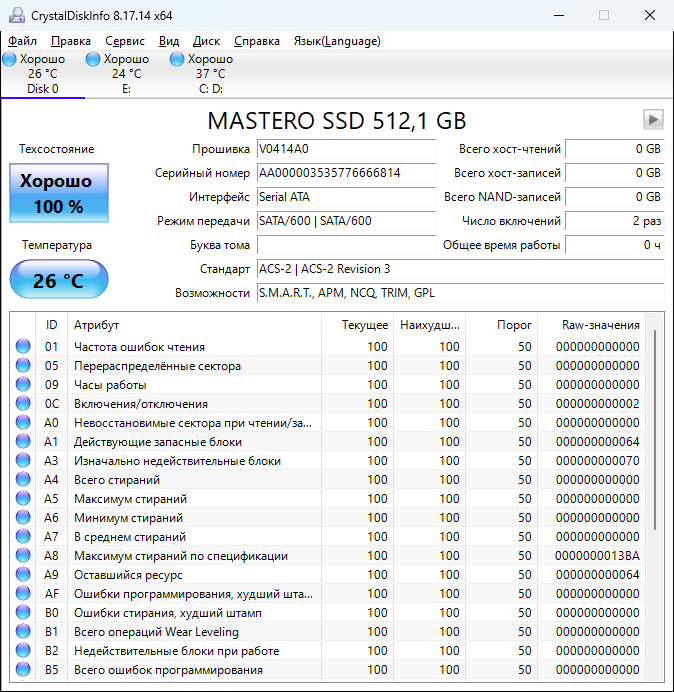Click status orb for attribute AF
The width and height of the screenshot is (674, 692).
tap(23, 593)
